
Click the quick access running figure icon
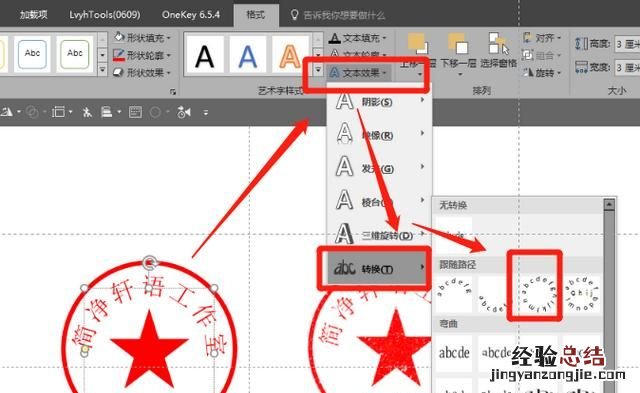click(x=87, y=112)
